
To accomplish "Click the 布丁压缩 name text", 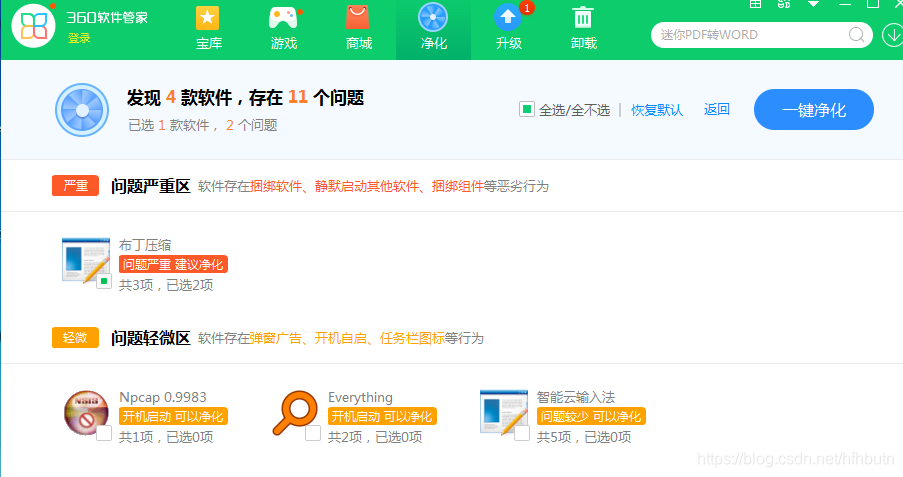I will 145,245.
